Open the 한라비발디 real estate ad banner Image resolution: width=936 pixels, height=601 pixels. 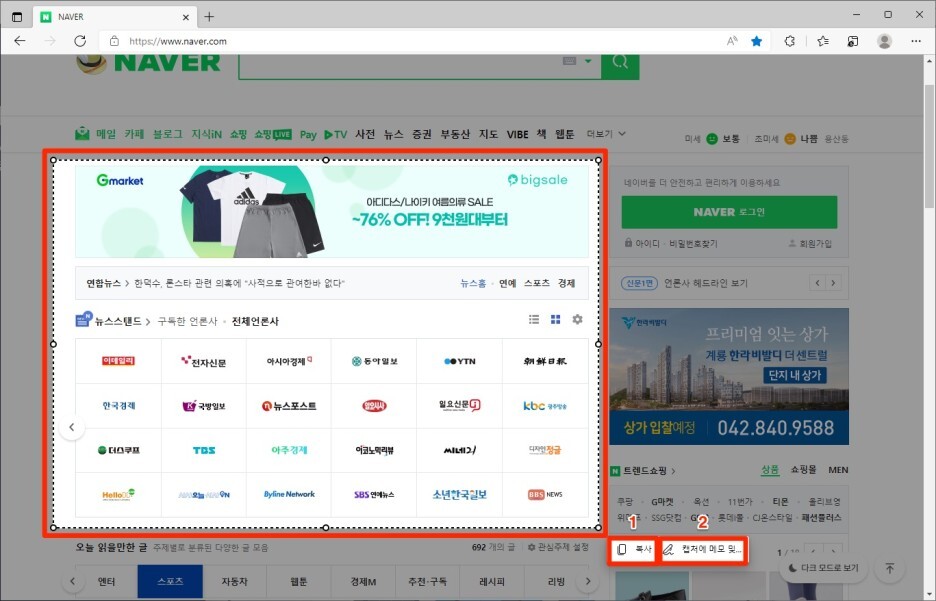[729, 377]
